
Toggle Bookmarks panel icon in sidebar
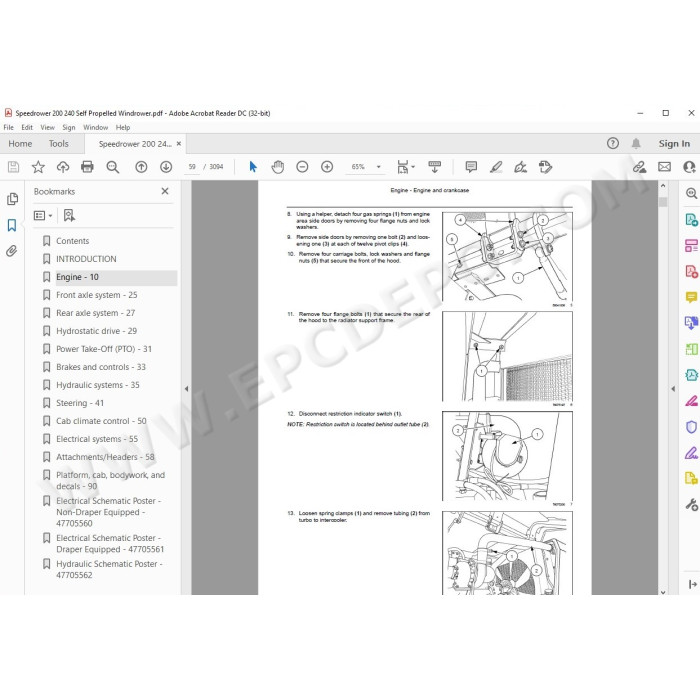point(12,225)
